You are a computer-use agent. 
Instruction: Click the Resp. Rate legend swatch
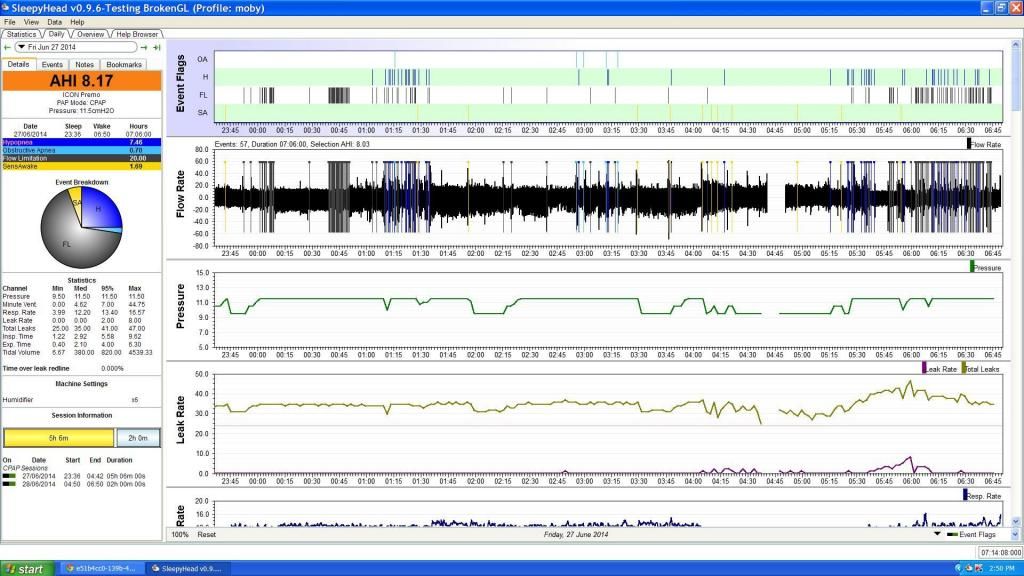tap(965, 495)
